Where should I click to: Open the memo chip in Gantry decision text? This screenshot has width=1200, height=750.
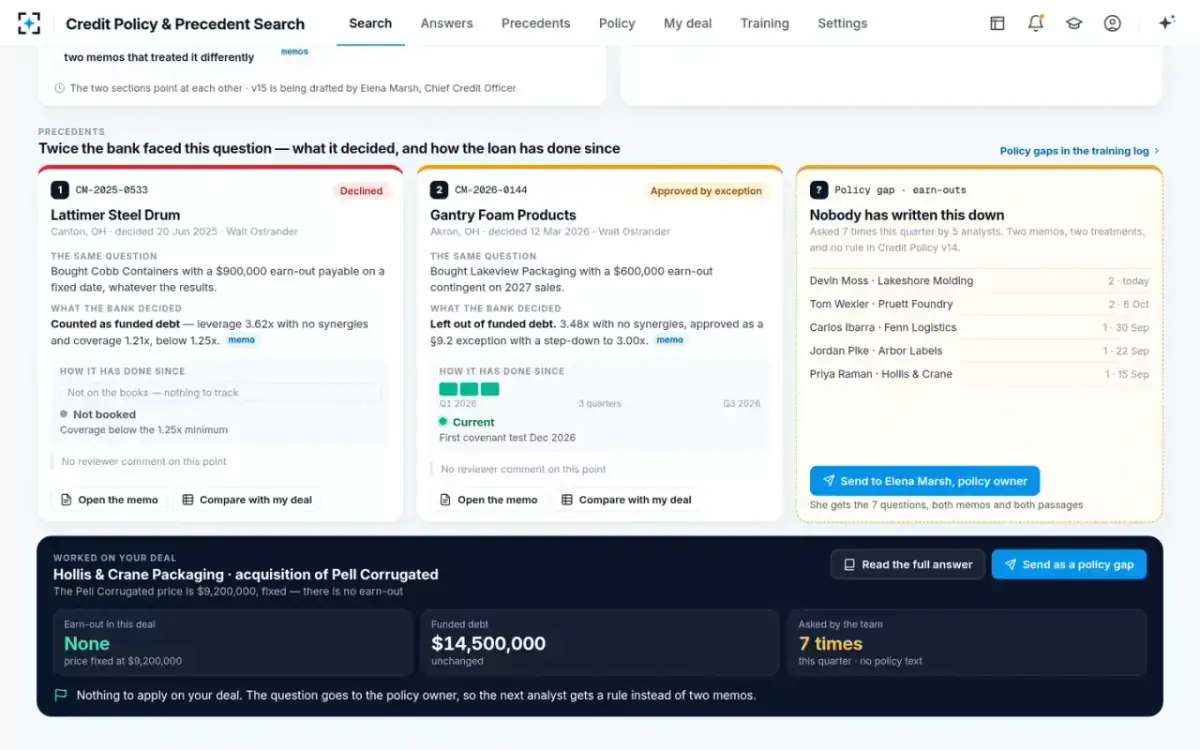670,340
